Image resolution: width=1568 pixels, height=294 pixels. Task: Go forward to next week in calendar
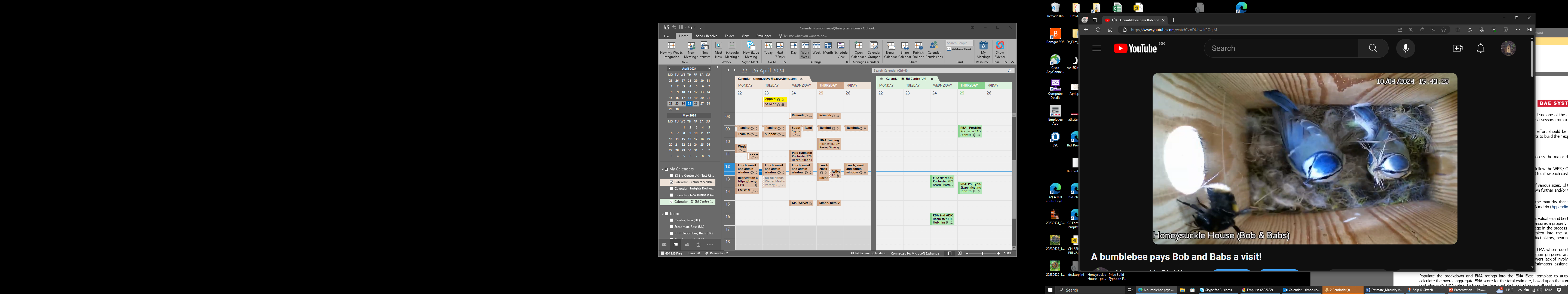735,71
